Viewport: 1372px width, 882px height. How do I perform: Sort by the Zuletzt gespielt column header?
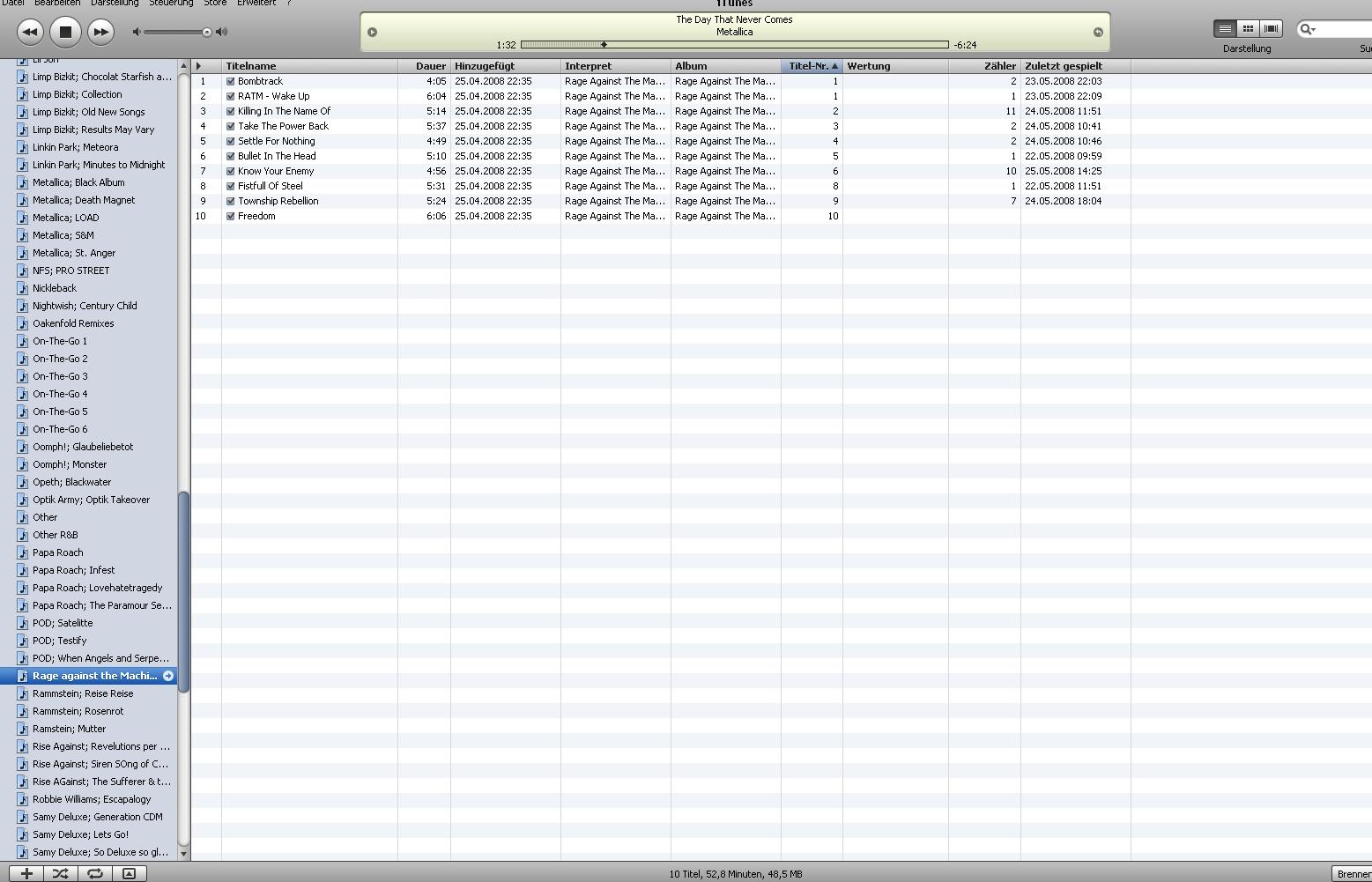[1076, 66]
